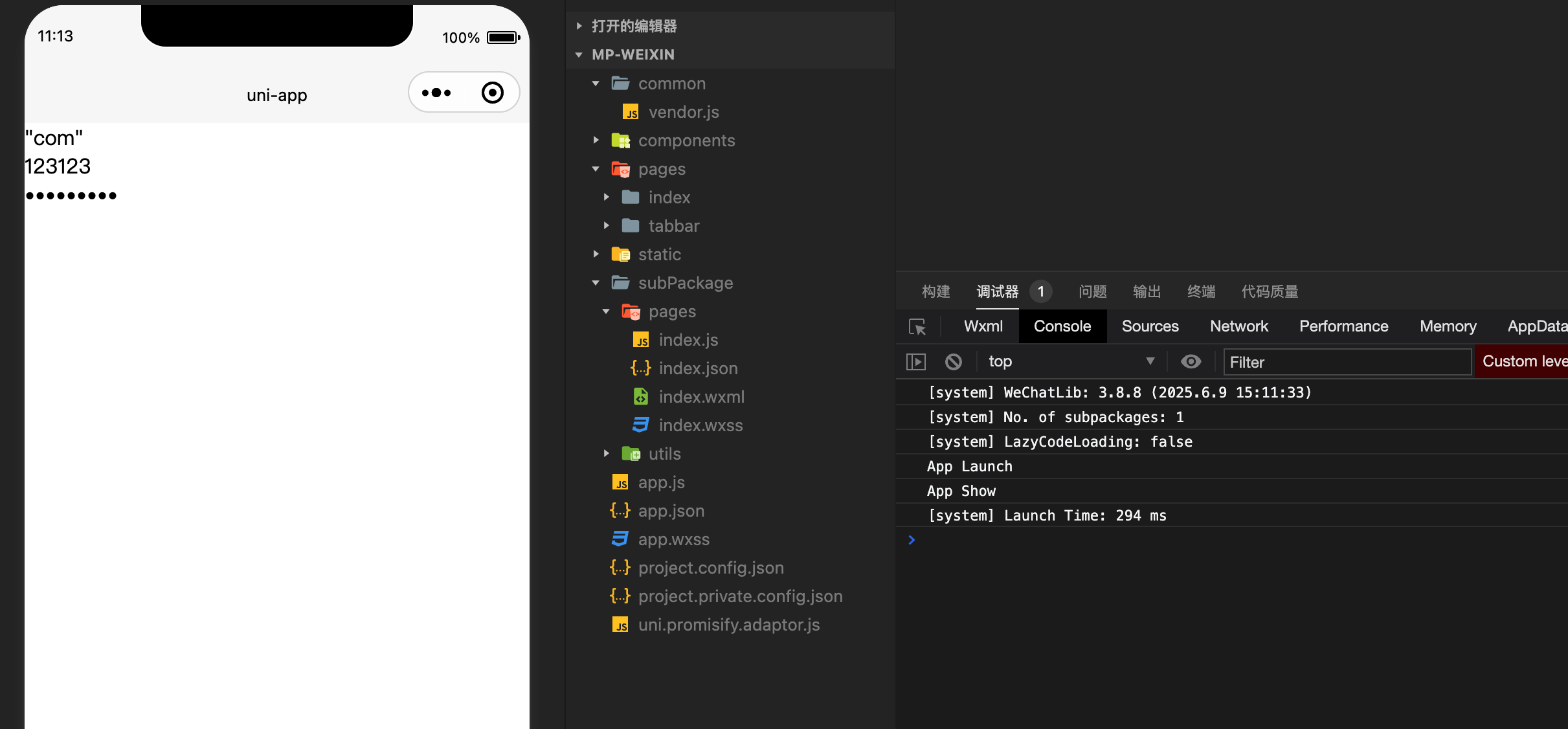Viewport: 1568px width, 729px height.
Task: Open the Sources devtools tab
Action: [x=1150, y=326]
